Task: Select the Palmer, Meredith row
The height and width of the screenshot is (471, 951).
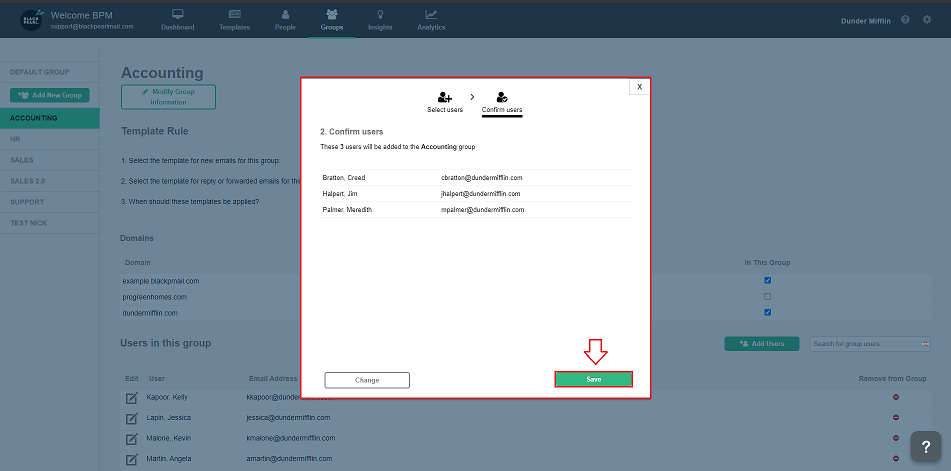Action: pos(476,209)
